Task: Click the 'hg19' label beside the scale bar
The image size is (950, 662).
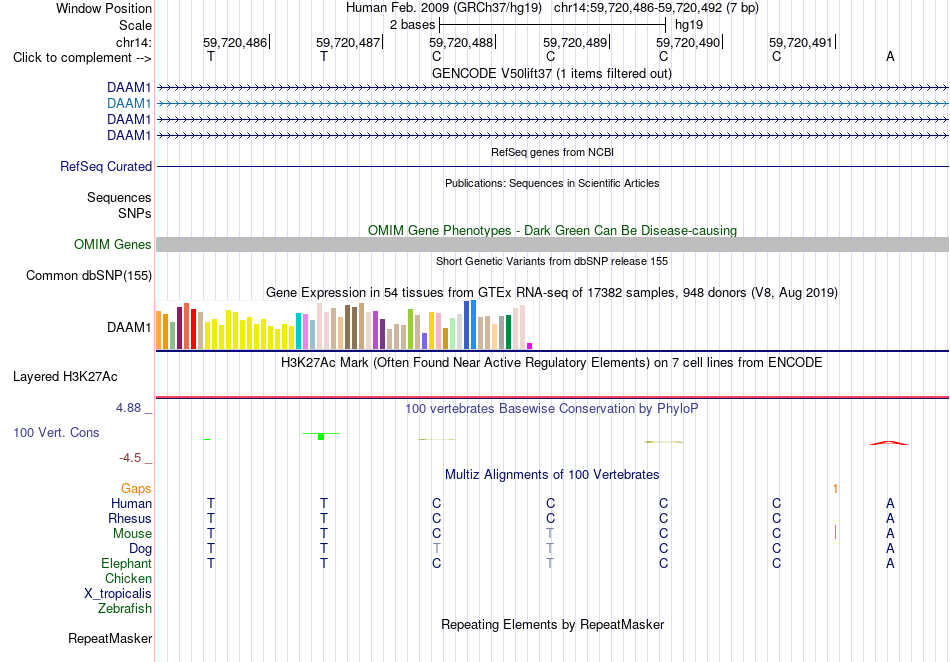Action: [689, 25]
